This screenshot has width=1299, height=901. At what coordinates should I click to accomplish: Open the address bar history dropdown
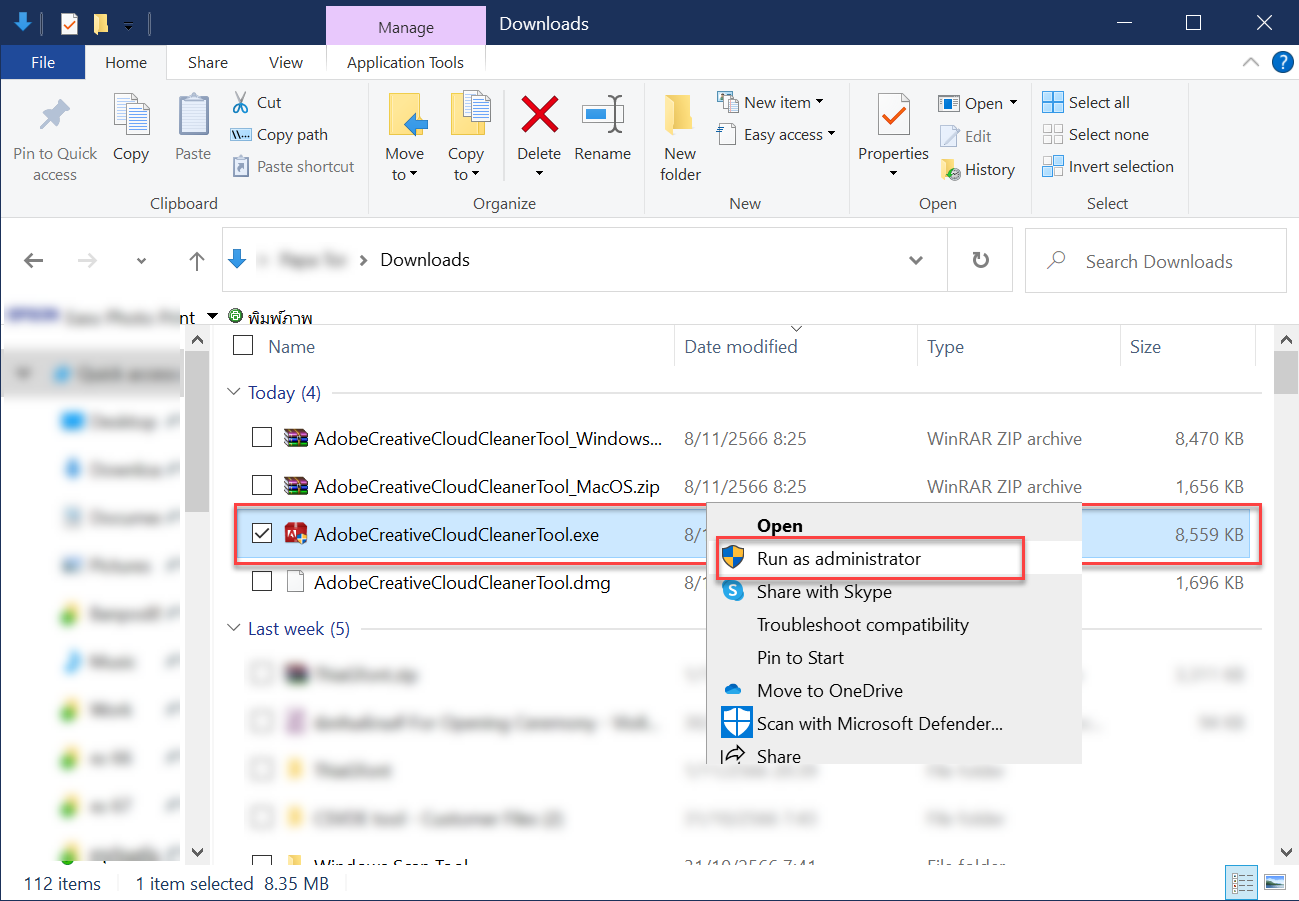915,260
